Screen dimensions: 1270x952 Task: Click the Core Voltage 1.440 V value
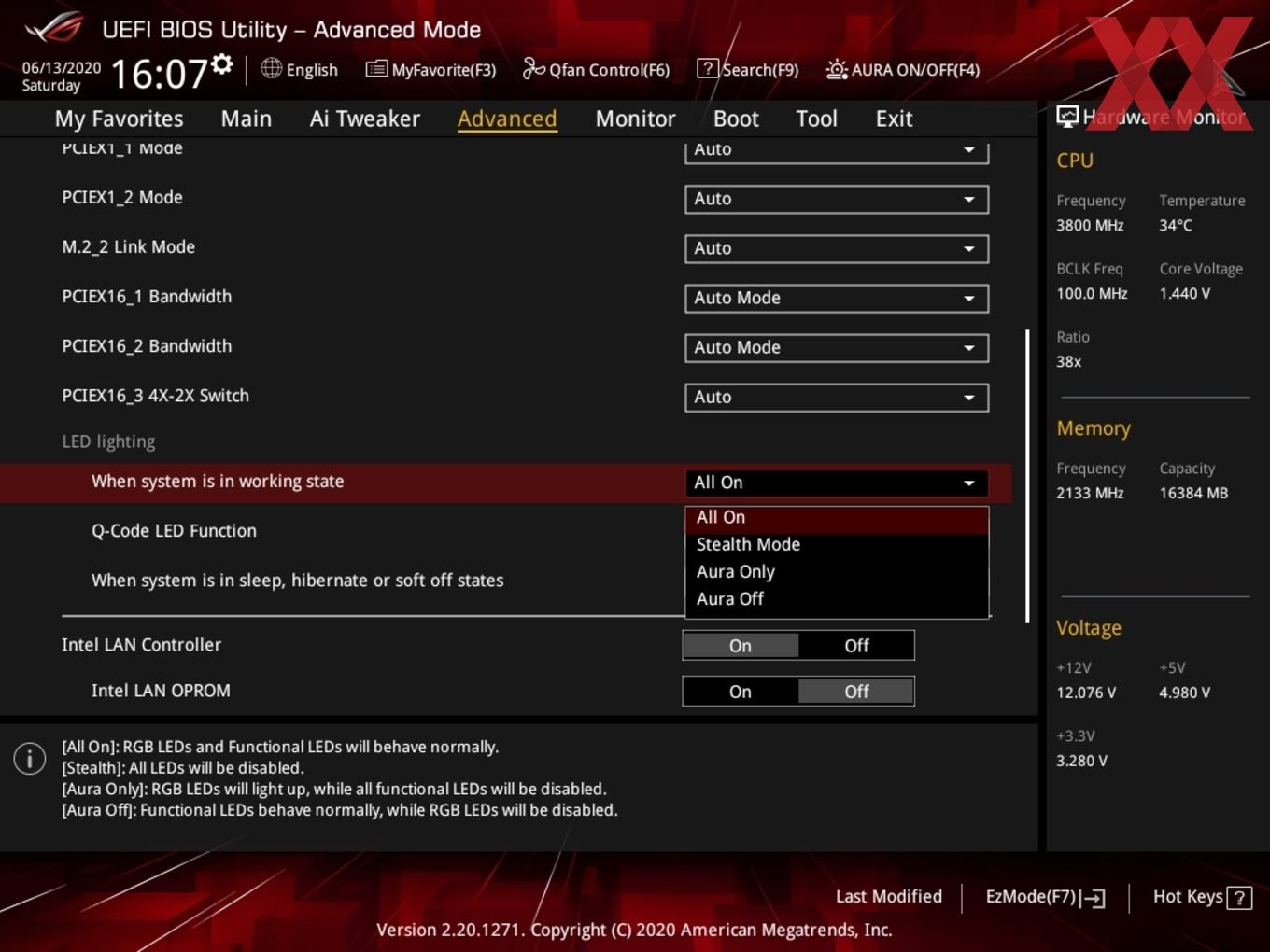click(1185, 293)
